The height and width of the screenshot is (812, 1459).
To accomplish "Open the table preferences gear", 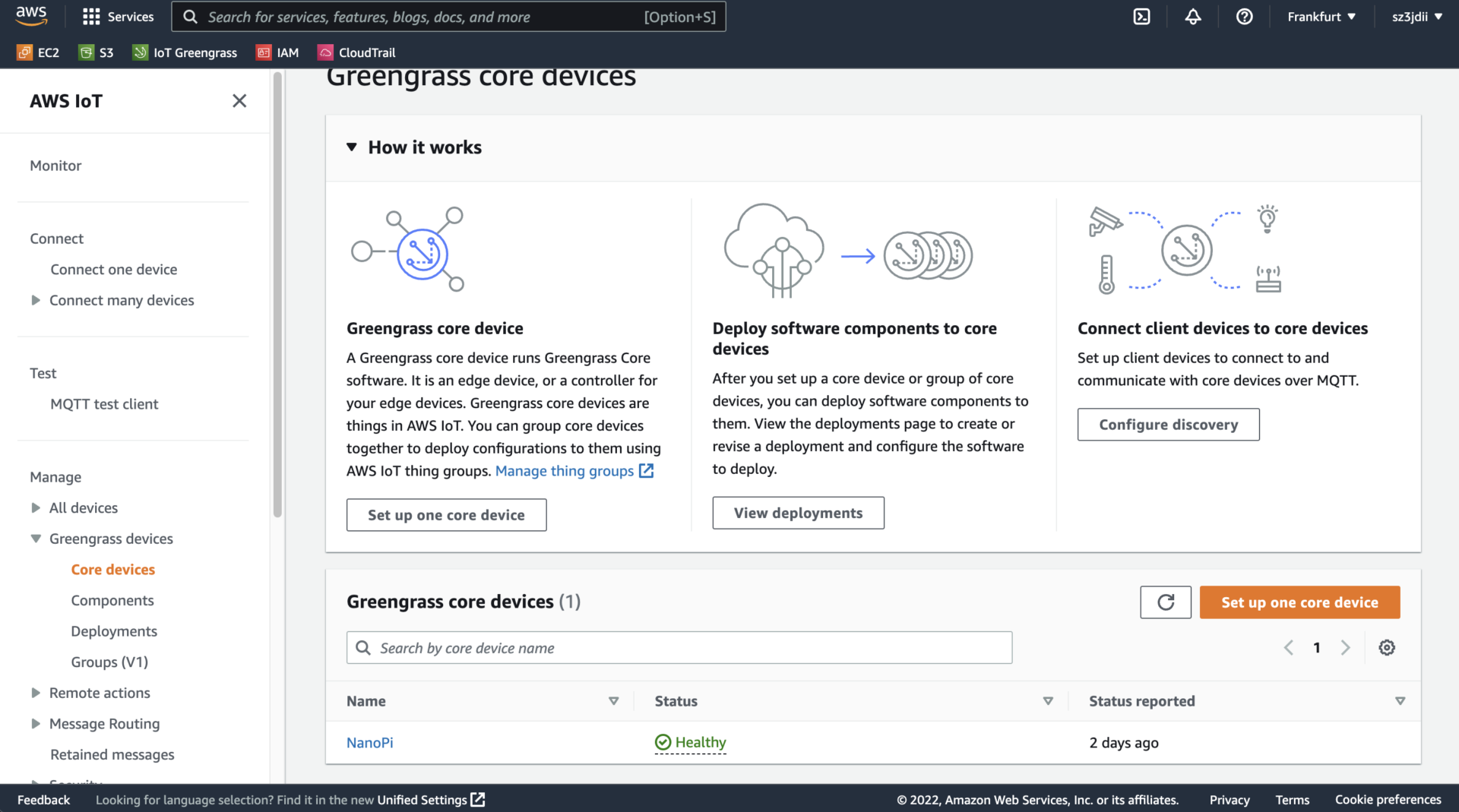I will pyautogui.click(x=1387, y=647).
